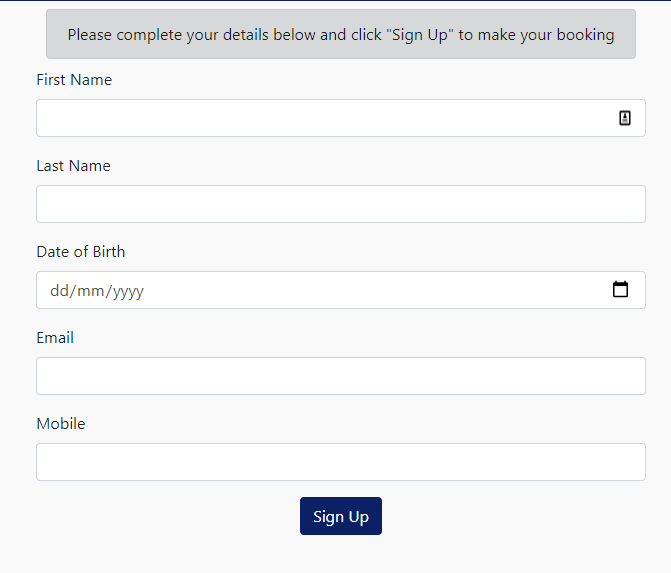This screenshot has height=573, width=671.
Task: Click the gray instruction banner's opening word Please
Action: [x=90, y=35]
